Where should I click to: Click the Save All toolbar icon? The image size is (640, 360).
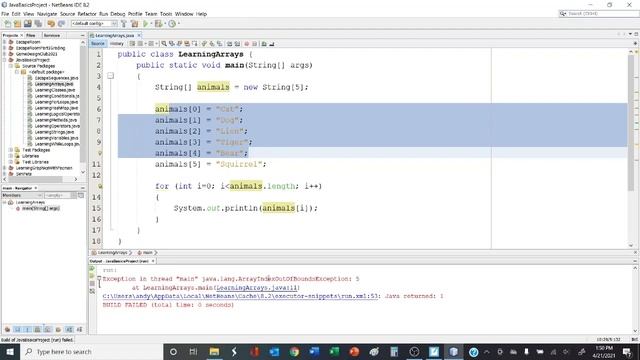tap(38, 24)
